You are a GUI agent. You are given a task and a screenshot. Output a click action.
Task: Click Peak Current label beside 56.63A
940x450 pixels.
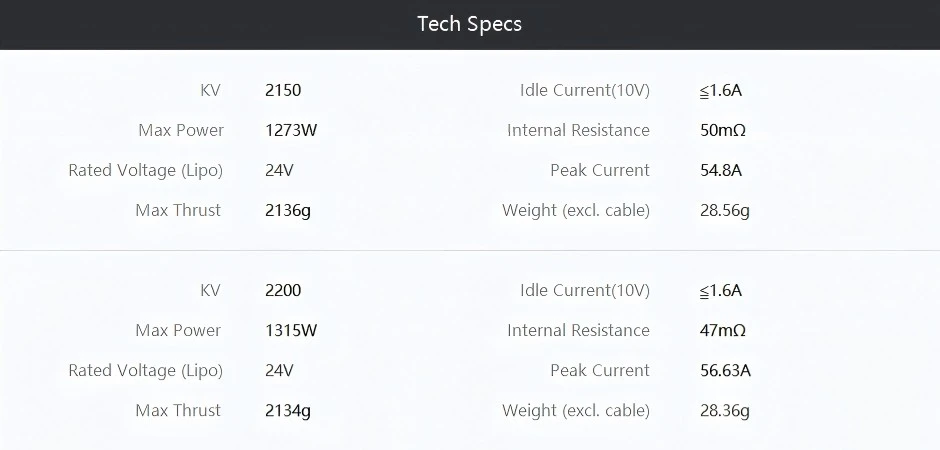pos(600,370)
